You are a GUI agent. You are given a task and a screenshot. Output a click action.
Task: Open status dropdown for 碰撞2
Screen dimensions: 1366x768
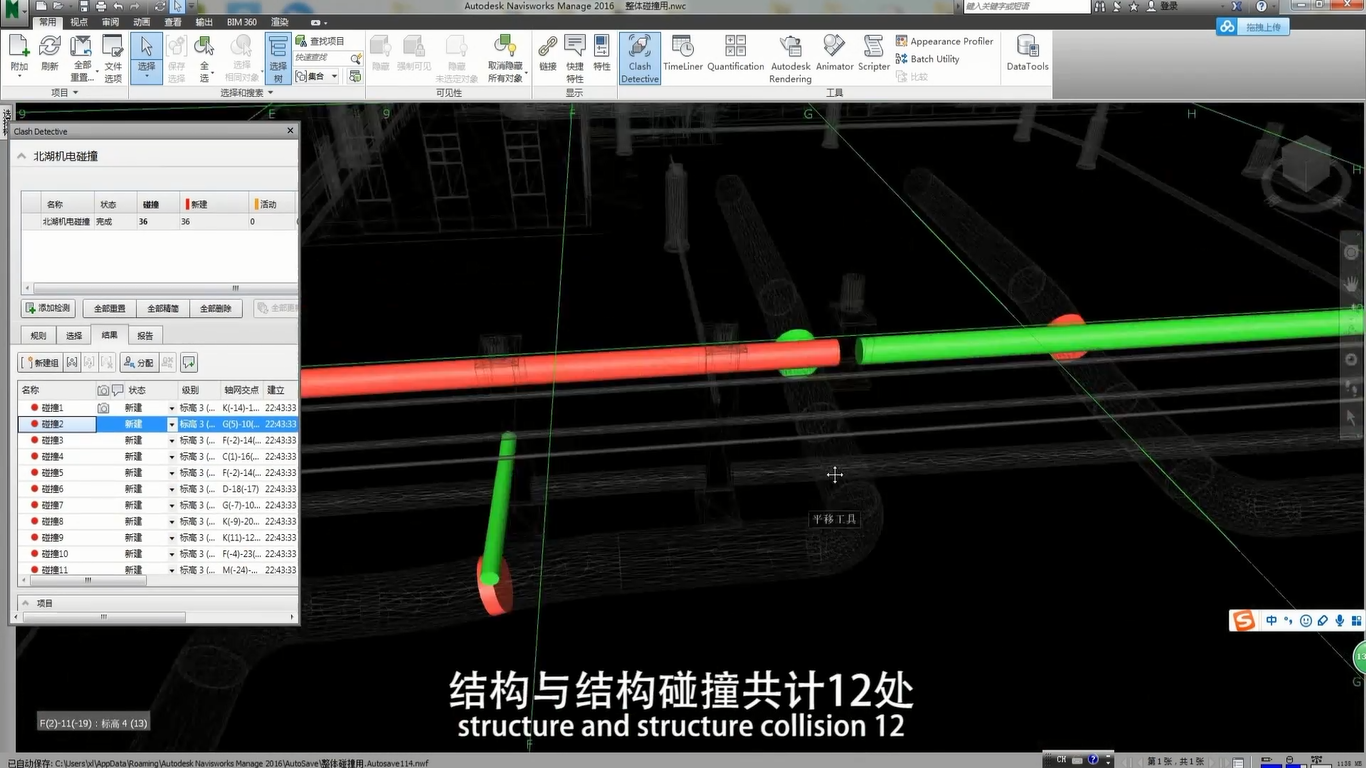(171, 424)
